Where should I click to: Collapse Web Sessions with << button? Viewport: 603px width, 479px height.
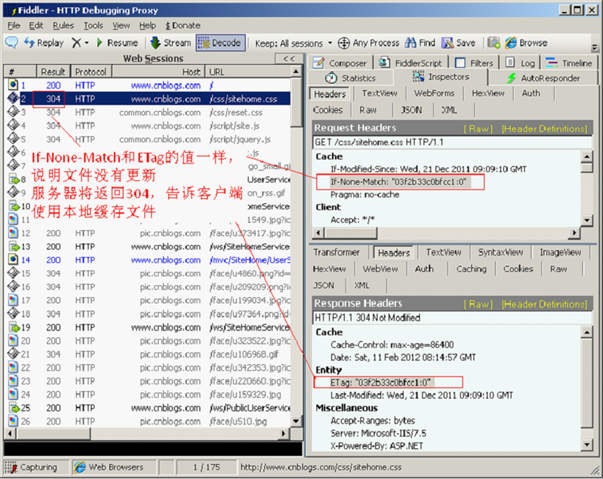click(289, 58)
